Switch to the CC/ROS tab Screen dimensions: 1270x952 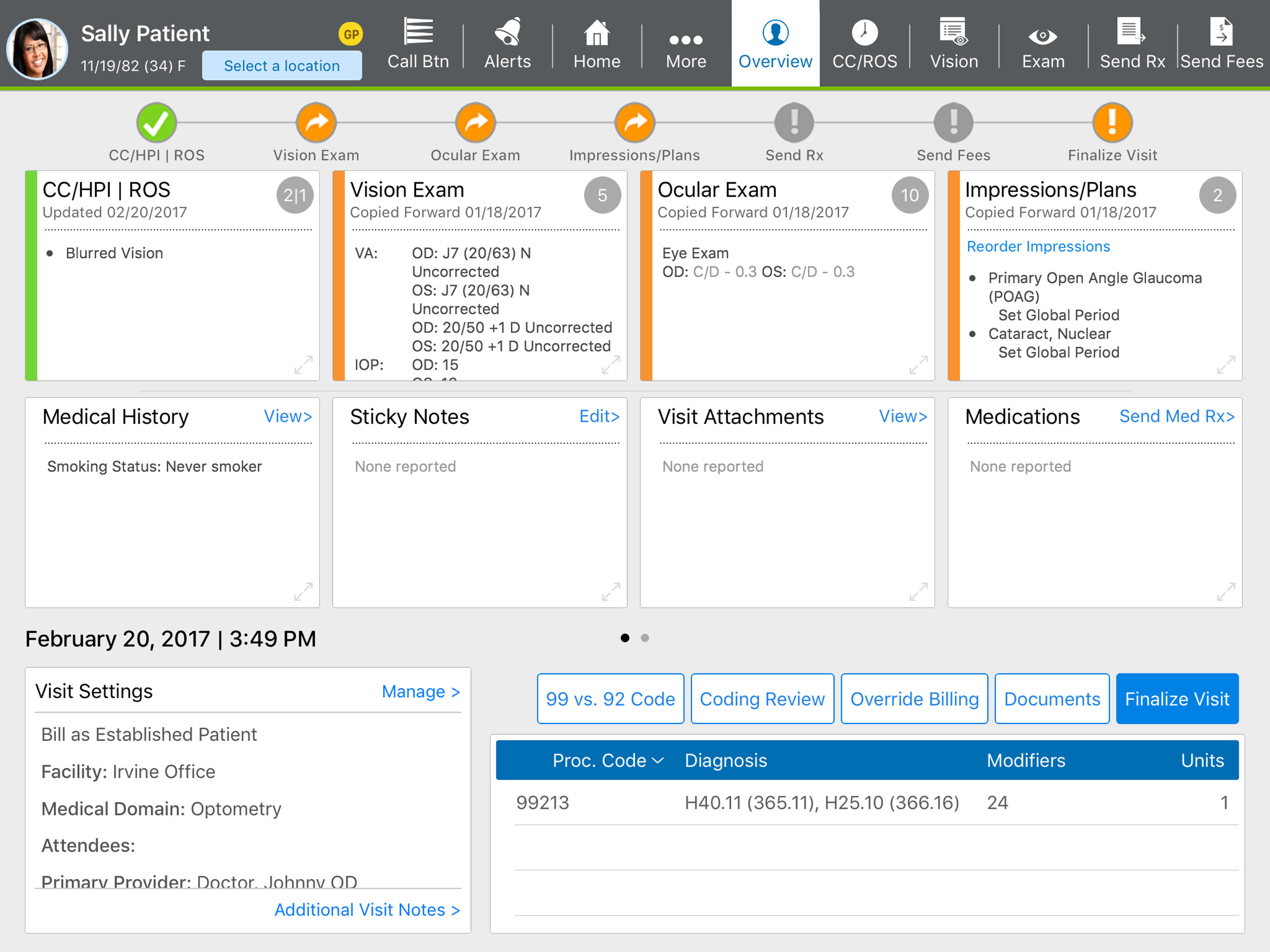pos(865,43)
